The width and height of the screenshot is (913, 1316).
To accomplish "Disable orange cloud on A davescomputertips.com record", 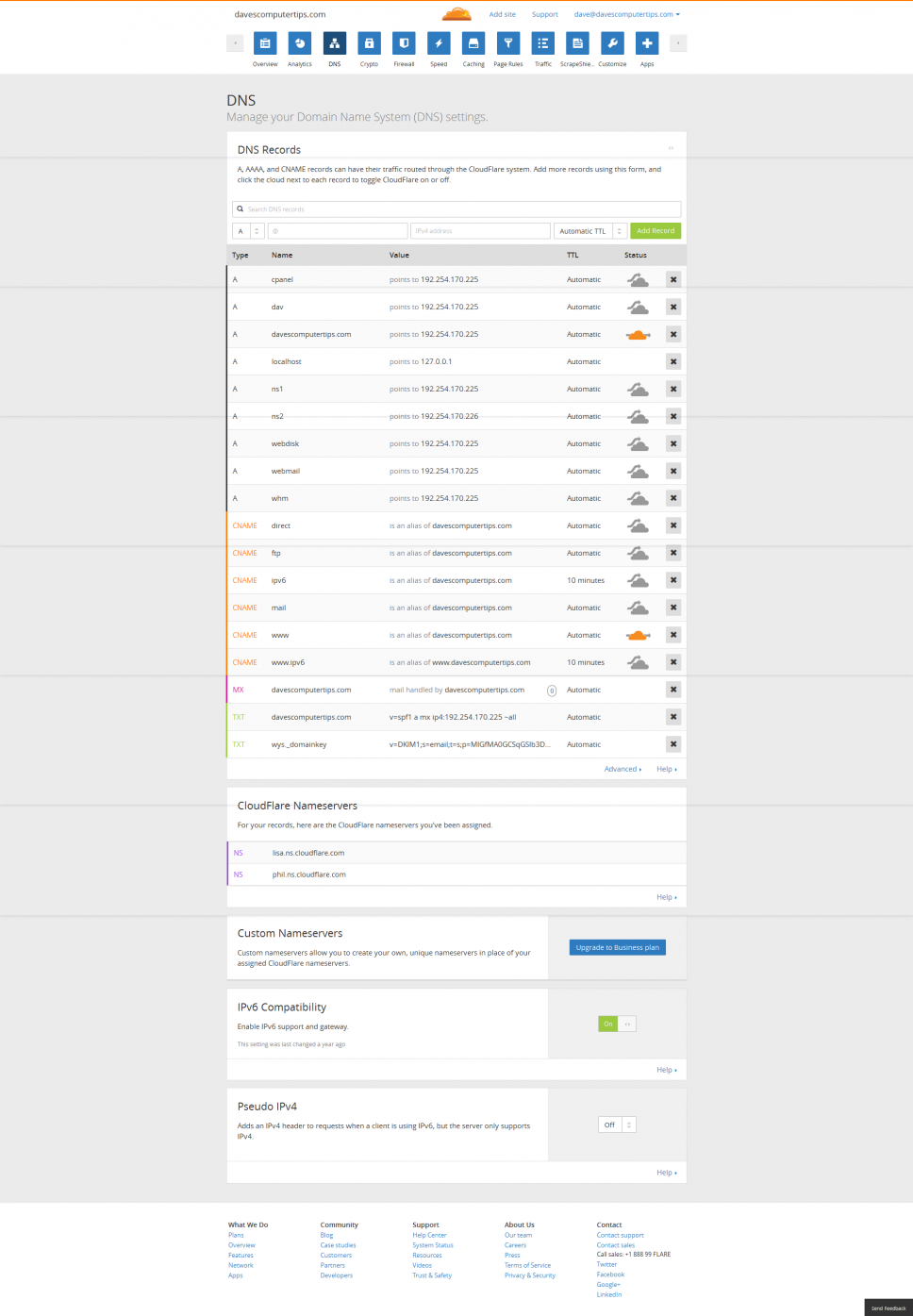I will pos(638,334).
